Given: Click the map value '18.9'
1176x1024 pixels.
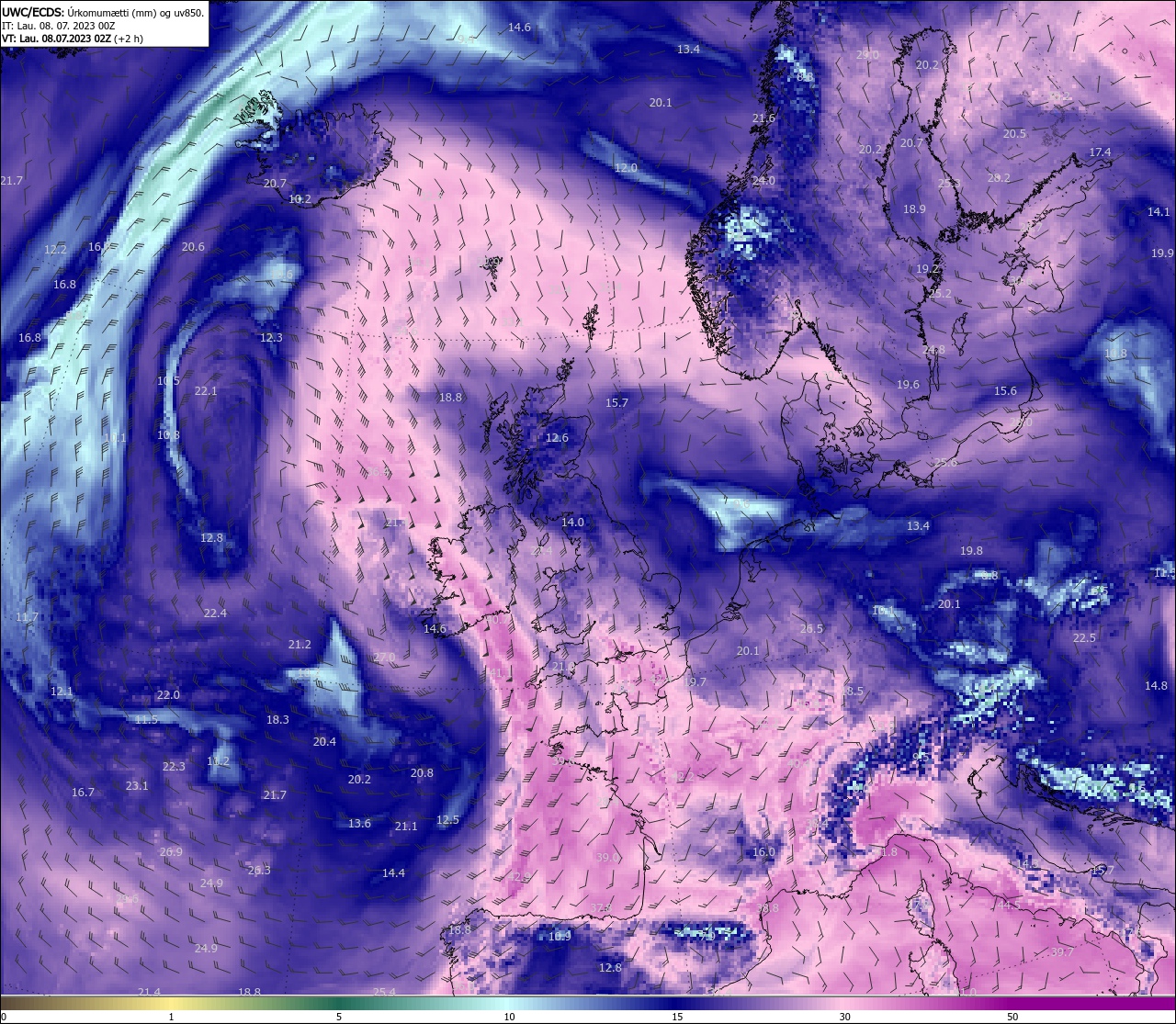Looking at the screenshot, I should (914, 209).
